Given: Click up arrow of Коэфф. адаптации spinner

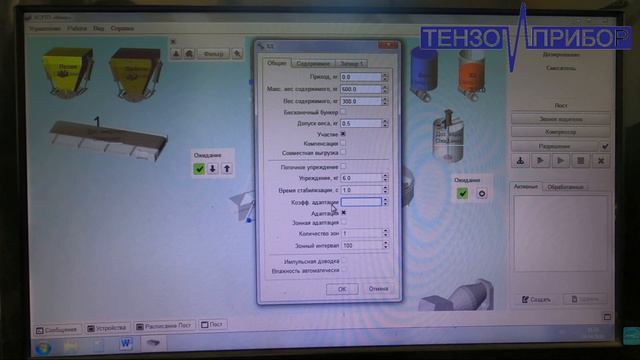Looking at the screenshot, I should pos(385,200).
